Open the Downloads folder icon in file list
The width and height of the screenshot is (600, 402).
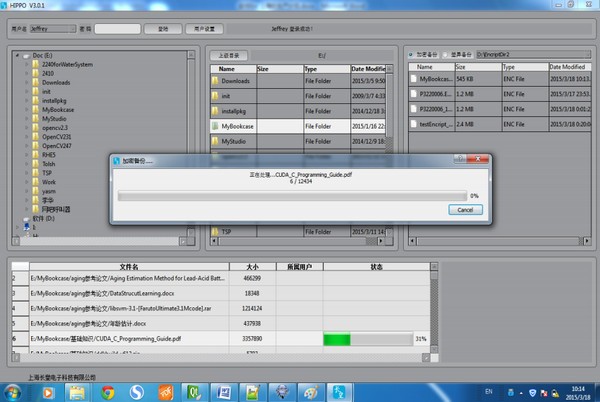point(215,80)
